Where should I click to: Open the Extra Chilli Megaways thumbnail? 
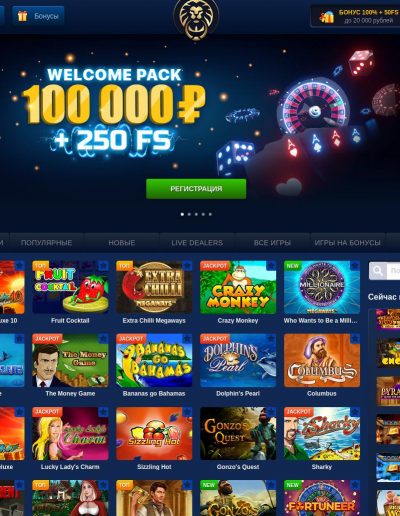click(154, 287)
